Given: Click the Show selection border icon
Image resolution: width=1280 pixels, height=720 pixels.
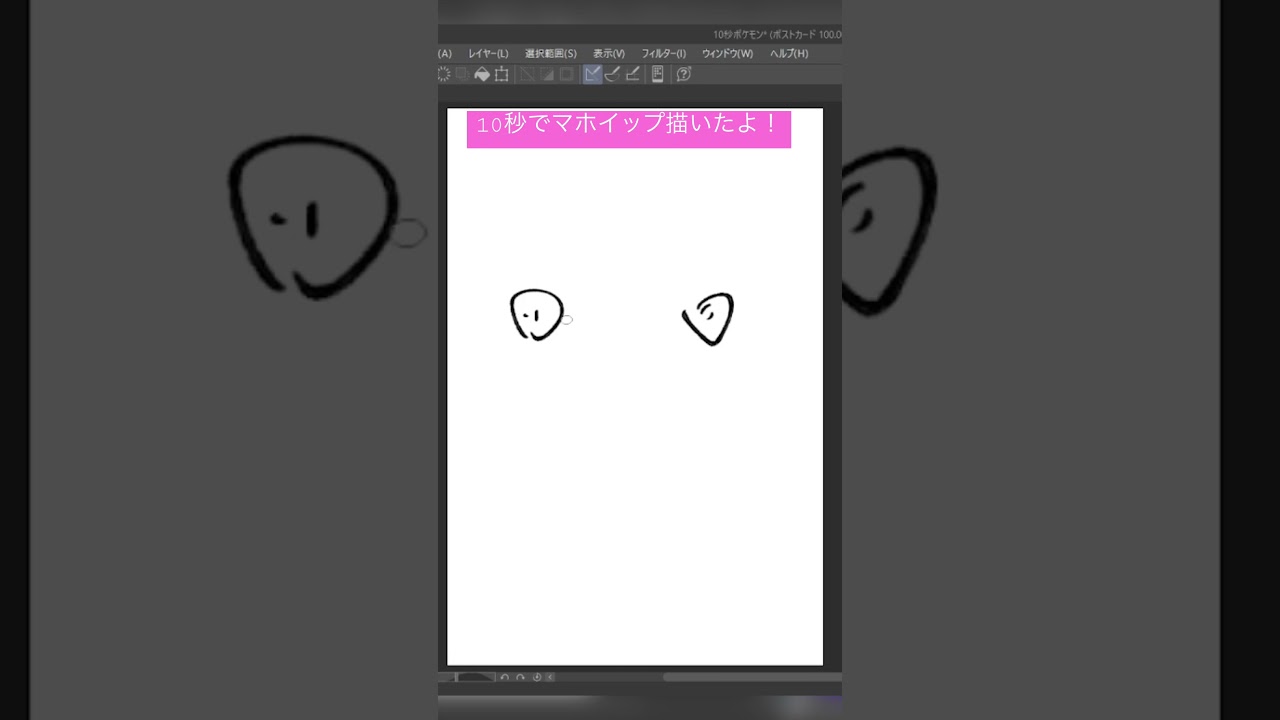Looking at the screenshot, I should (x=566, y=74).
